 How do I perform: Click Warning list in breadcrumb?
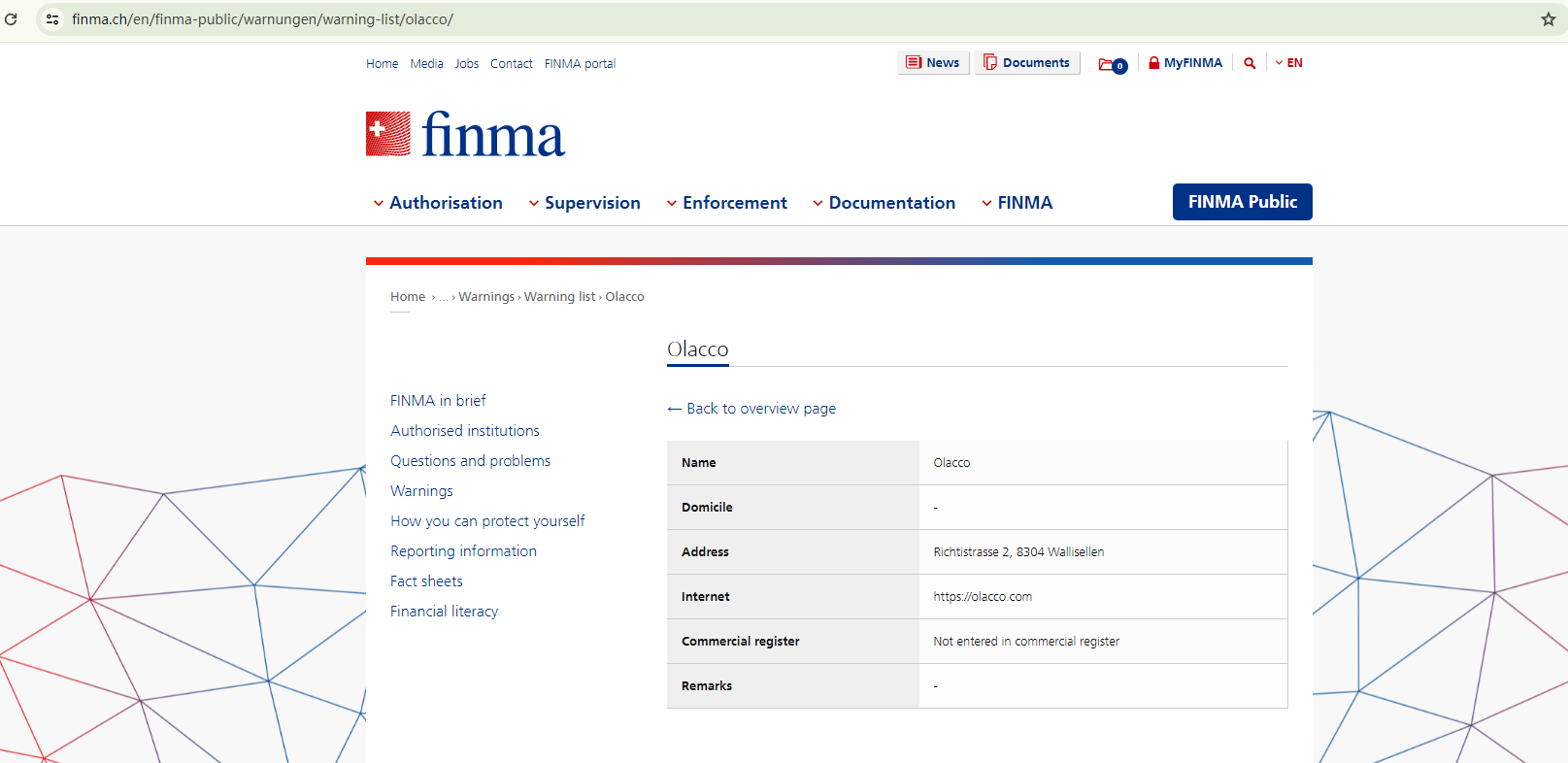point(559,297)
